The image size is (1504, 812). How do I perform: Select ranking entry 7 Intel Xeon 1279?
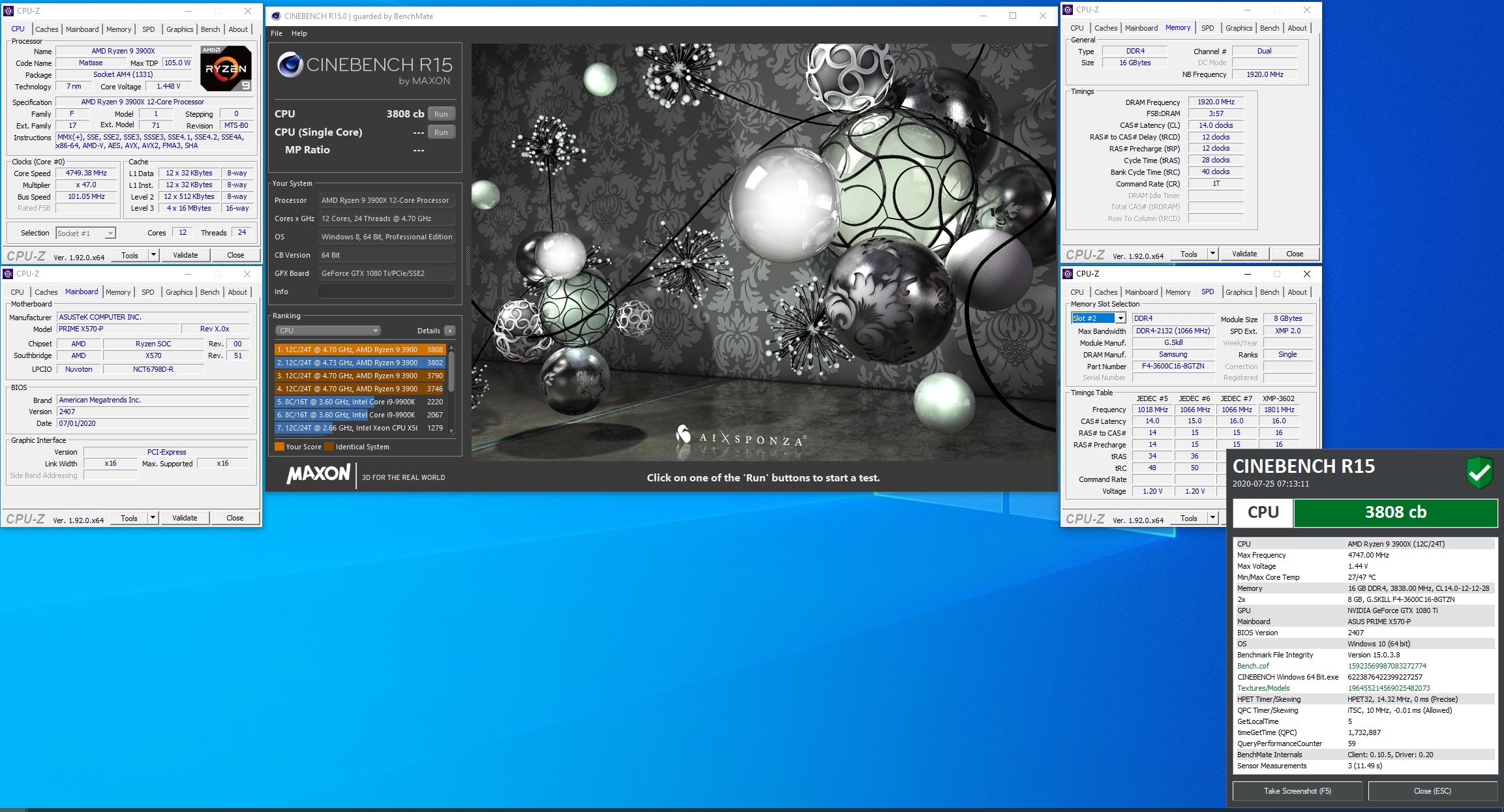[360, 428]
